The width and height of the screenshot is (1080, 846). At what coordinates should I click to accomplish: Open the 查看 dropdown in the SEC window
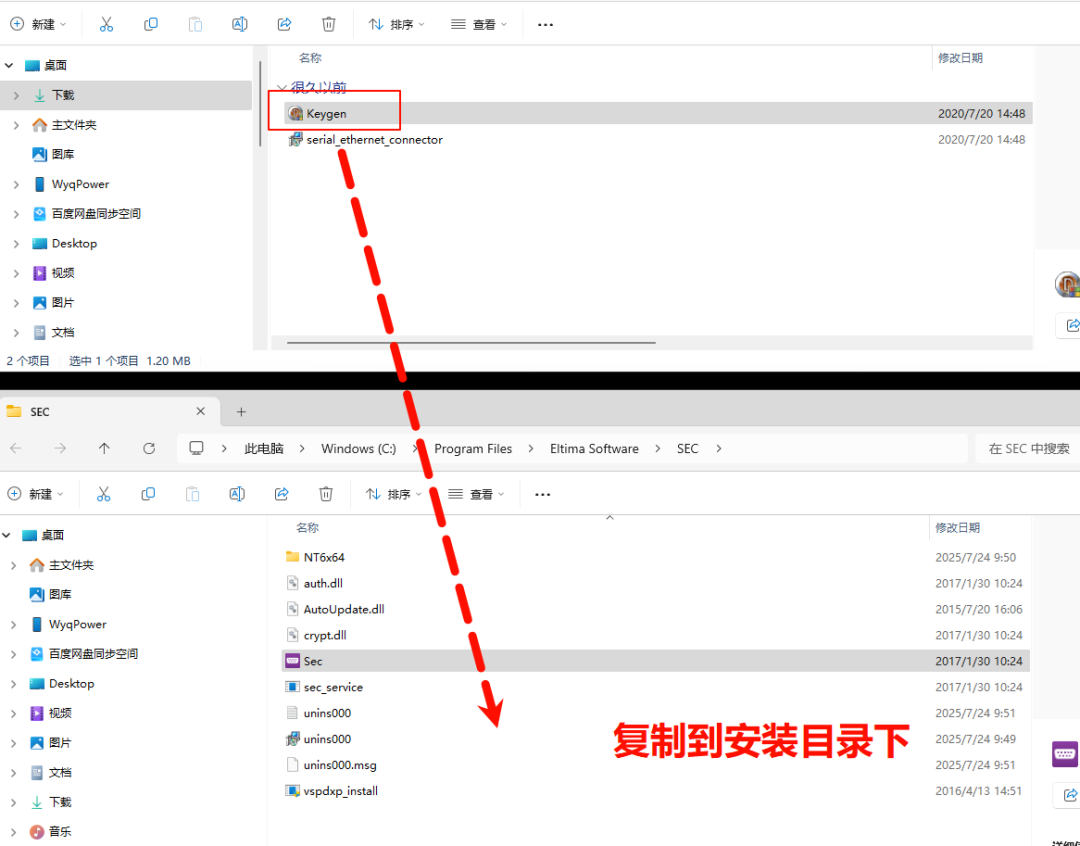(476, 494)
